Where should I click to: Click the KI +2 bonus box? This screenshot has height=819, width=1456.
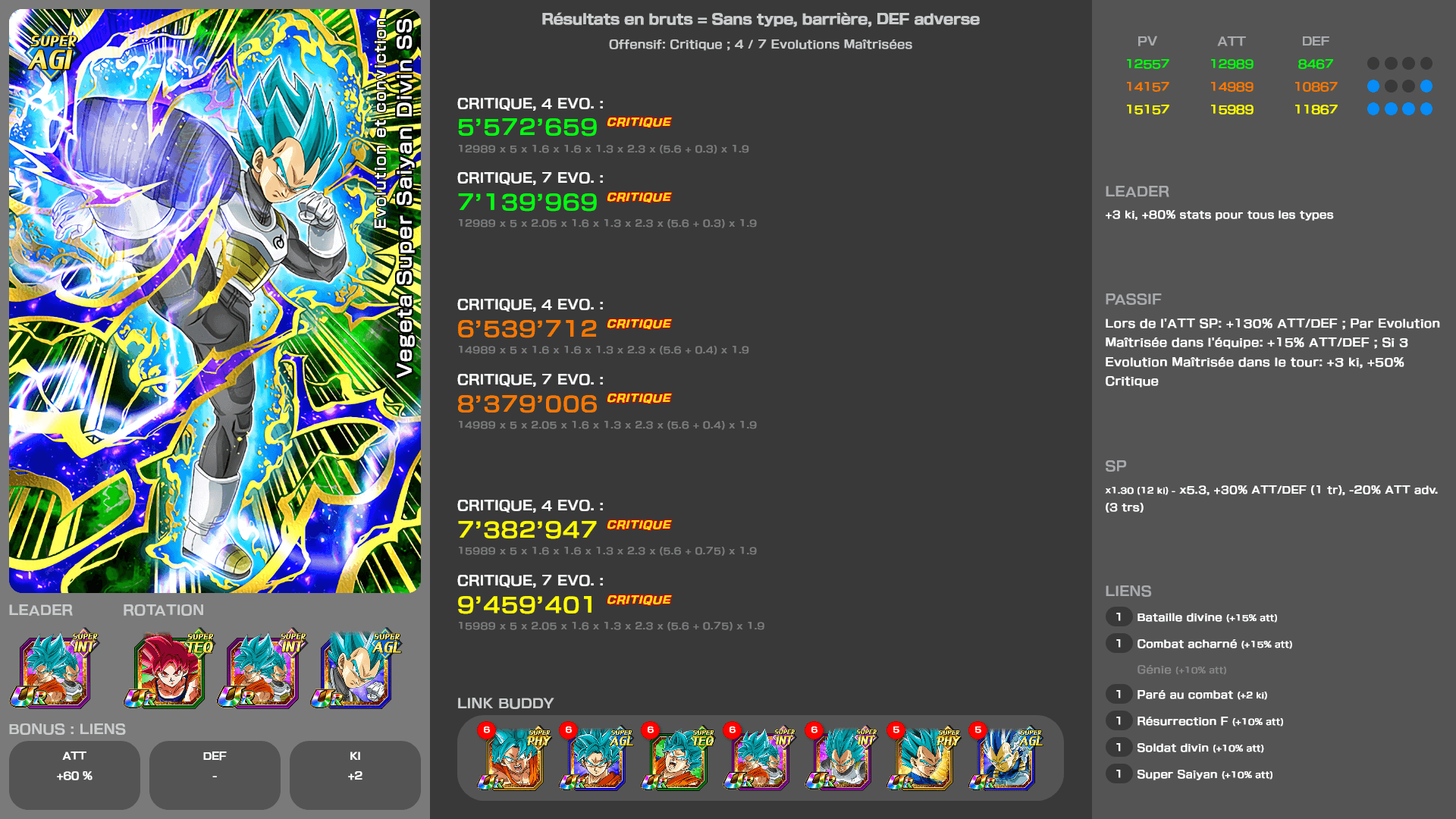[x=355, y=775]
